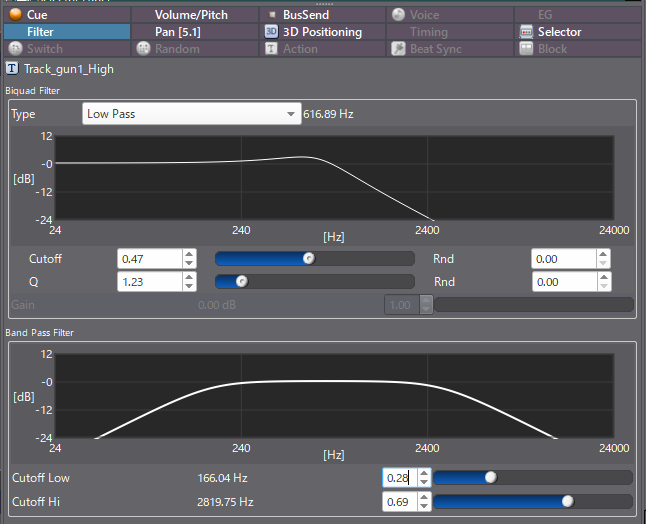Viewport: 646px width, 524px height.
Task: Open the Timing tab
Action: pos(450,32)
